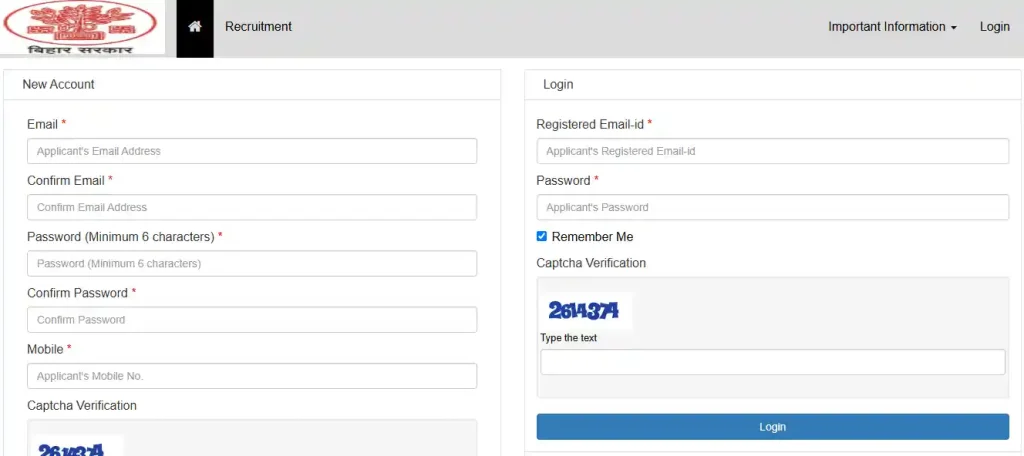Click the blue Login button
This screenshot has height=456, width=1024.
[773, 427]
